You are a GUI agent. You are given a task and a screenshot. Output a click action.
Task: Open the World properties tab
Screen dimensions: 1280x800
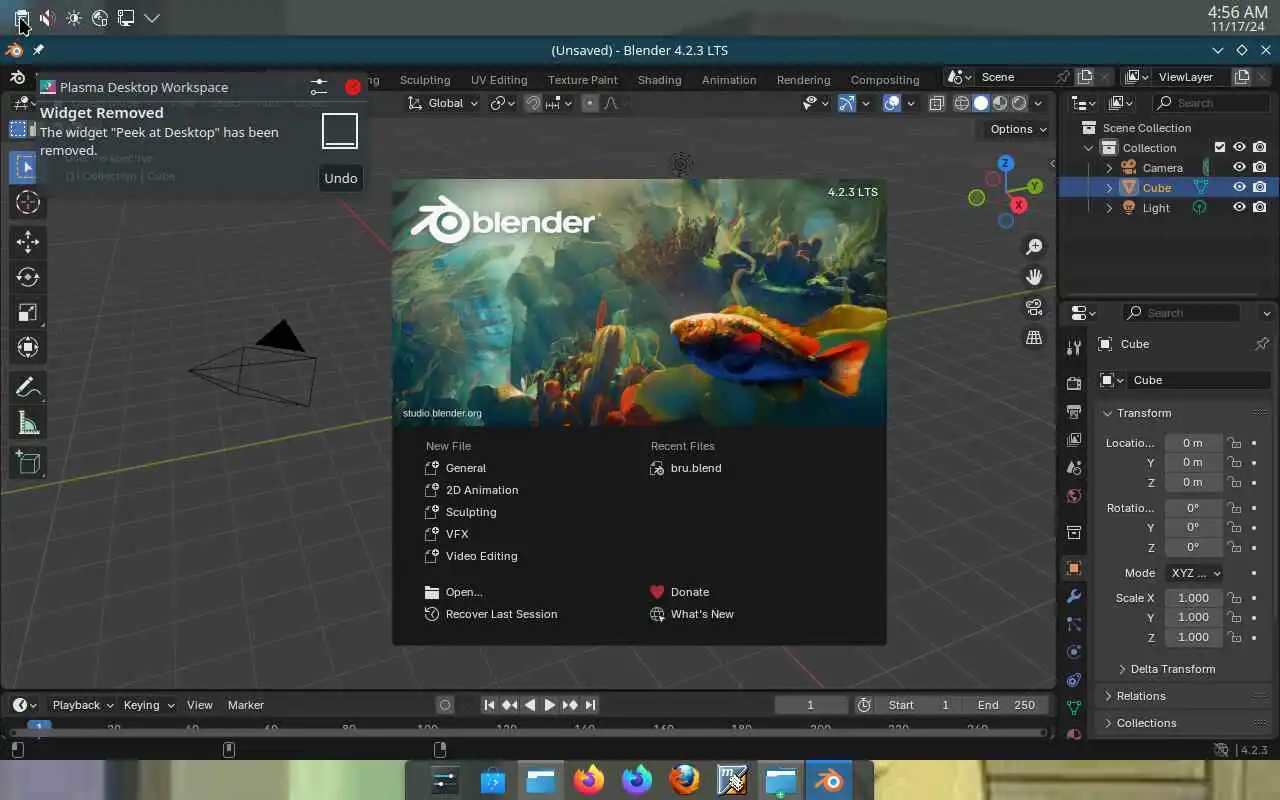[1074, 496]
